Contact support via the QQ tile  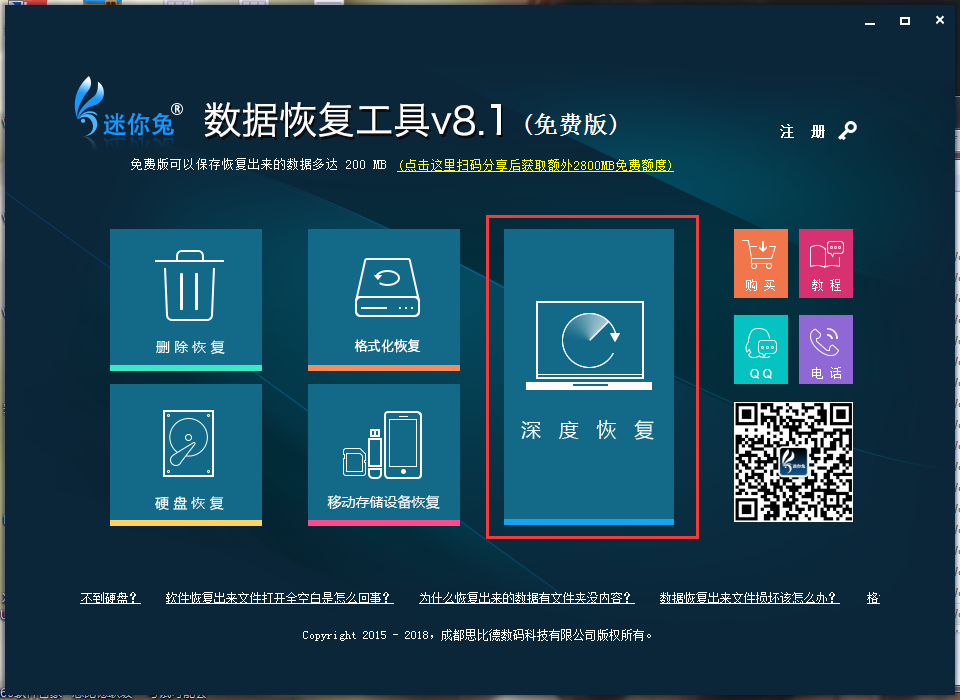pyautogui.click(x=760, y=349)
